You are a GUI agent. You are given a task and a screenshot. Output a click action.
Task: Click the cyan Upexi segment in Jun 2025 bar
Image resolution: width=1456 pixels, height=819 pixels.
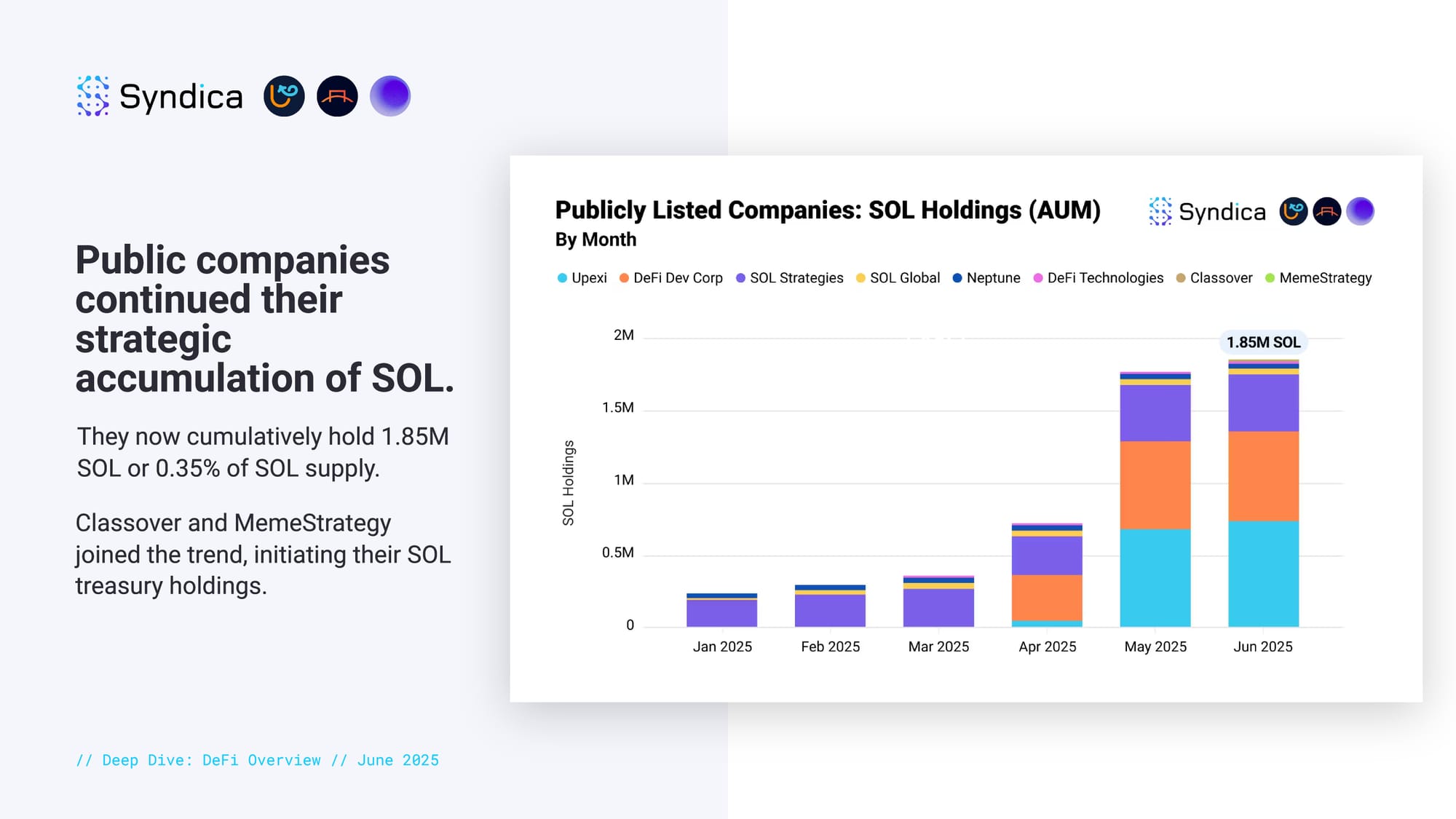tap(1263, 574)
